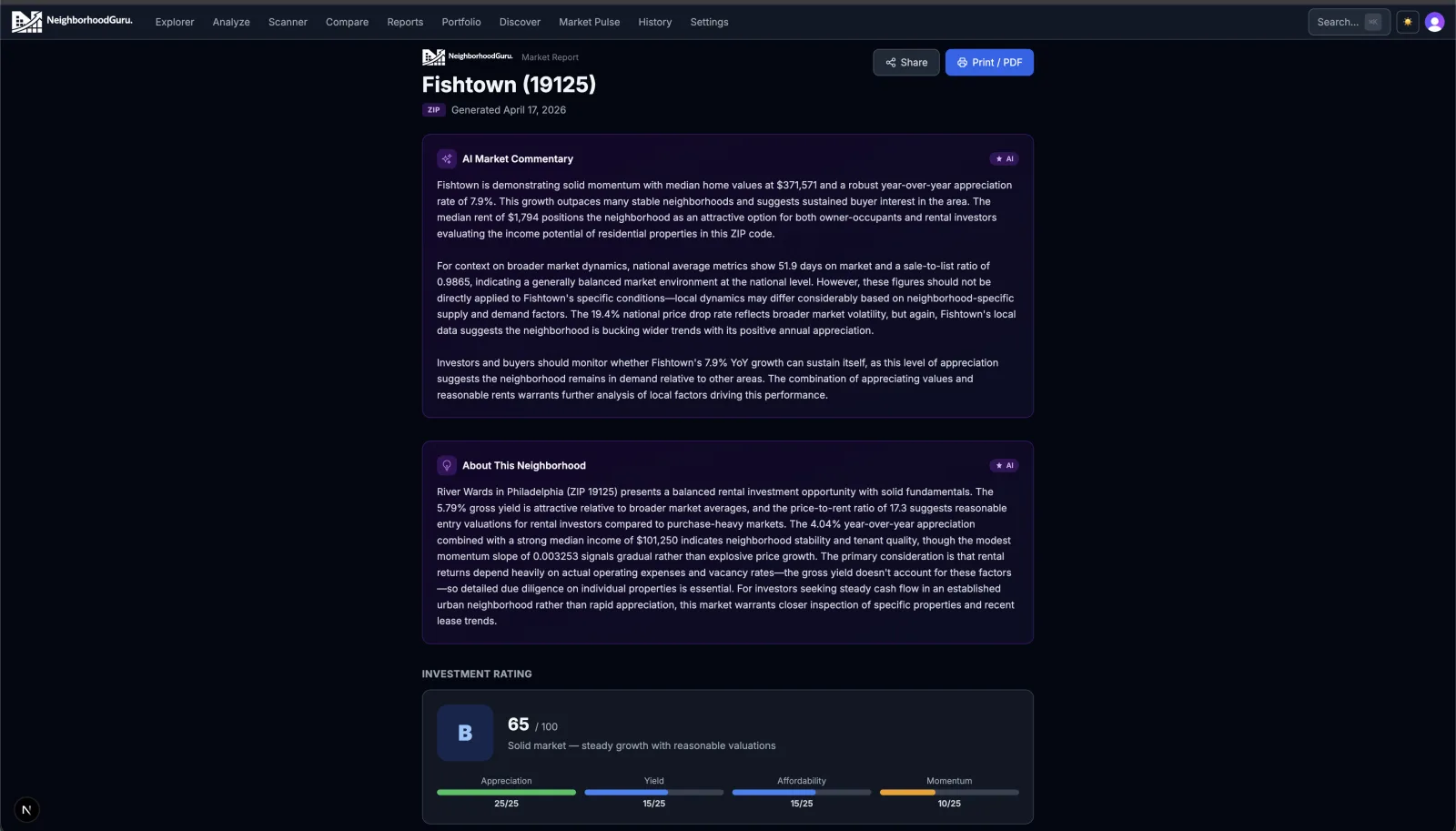1456x831 pixels.
Task: Open the Discover section
Action: click(x=520, y=22)
